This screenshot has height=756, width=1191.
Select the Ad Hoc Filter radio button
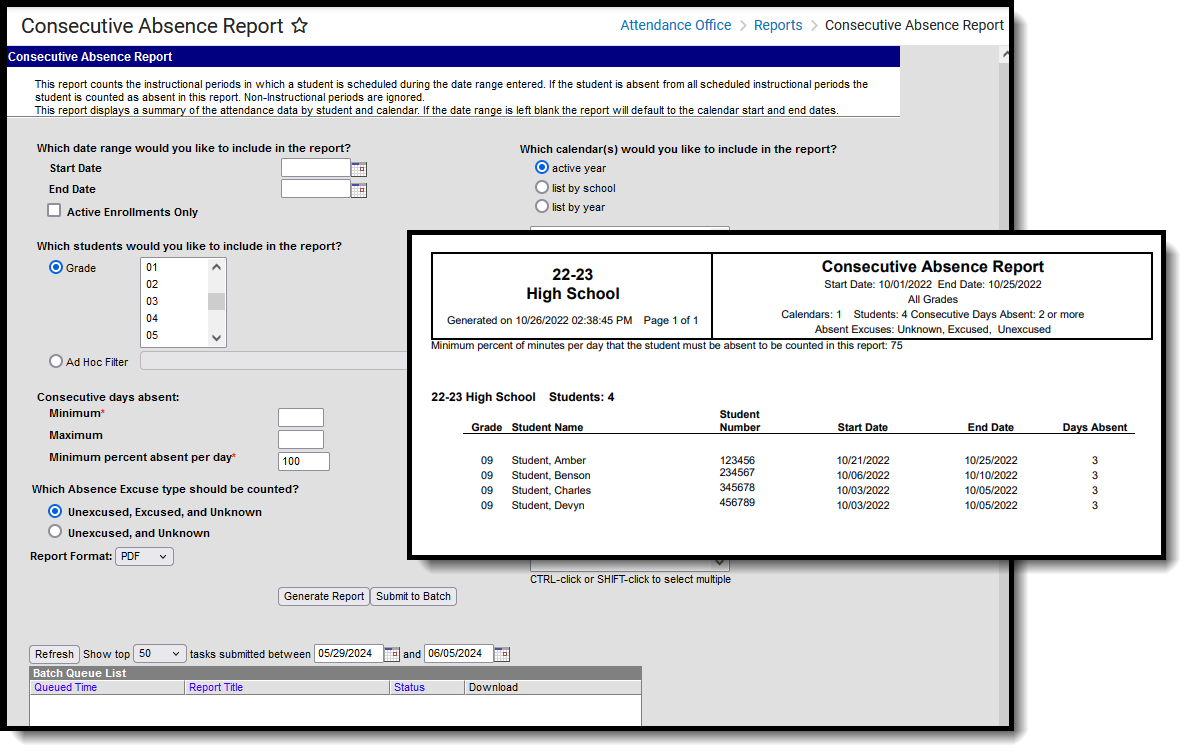point(56,361)
